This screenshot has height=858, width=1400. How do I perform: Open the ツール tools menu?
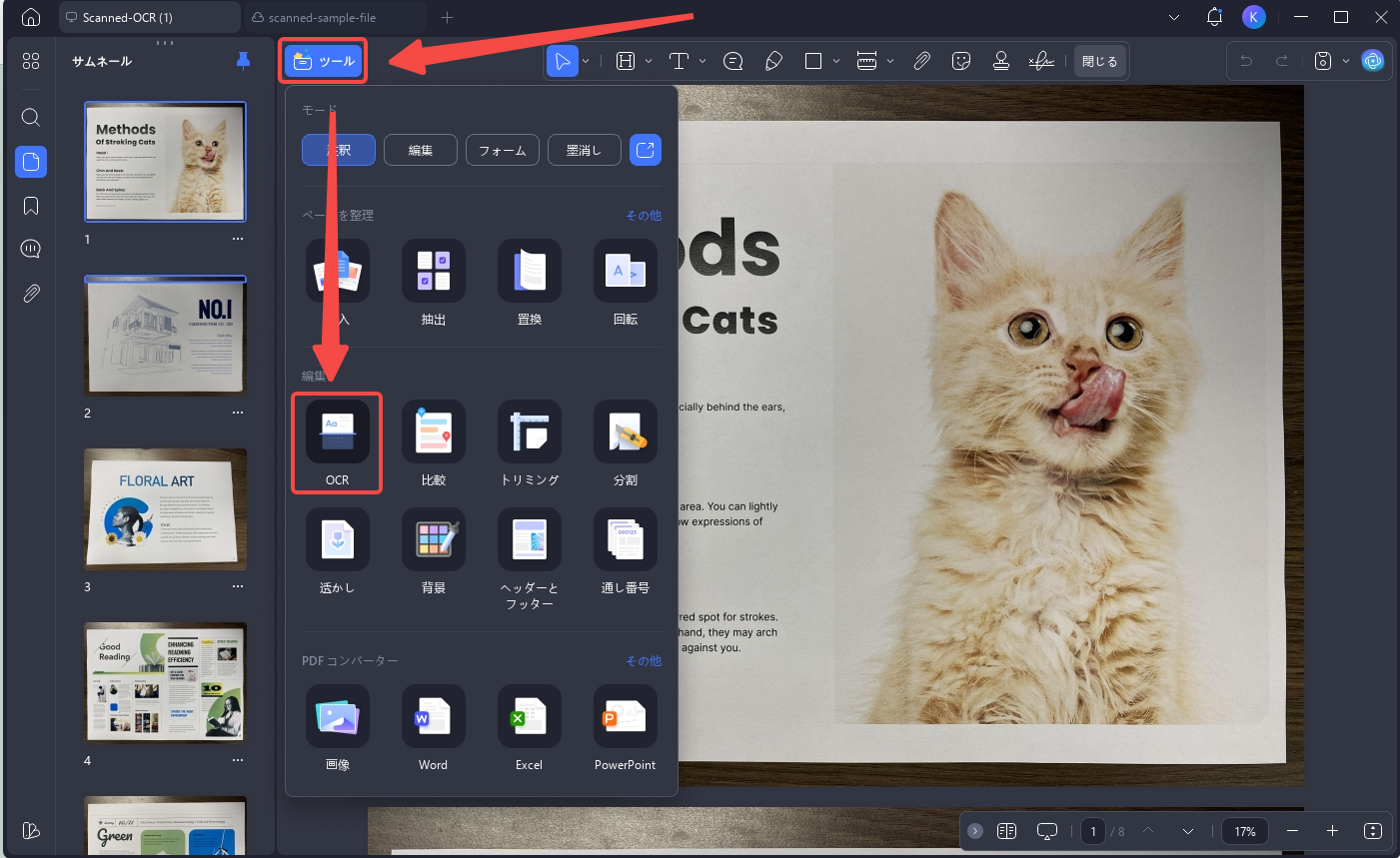(x=324, y=61)
